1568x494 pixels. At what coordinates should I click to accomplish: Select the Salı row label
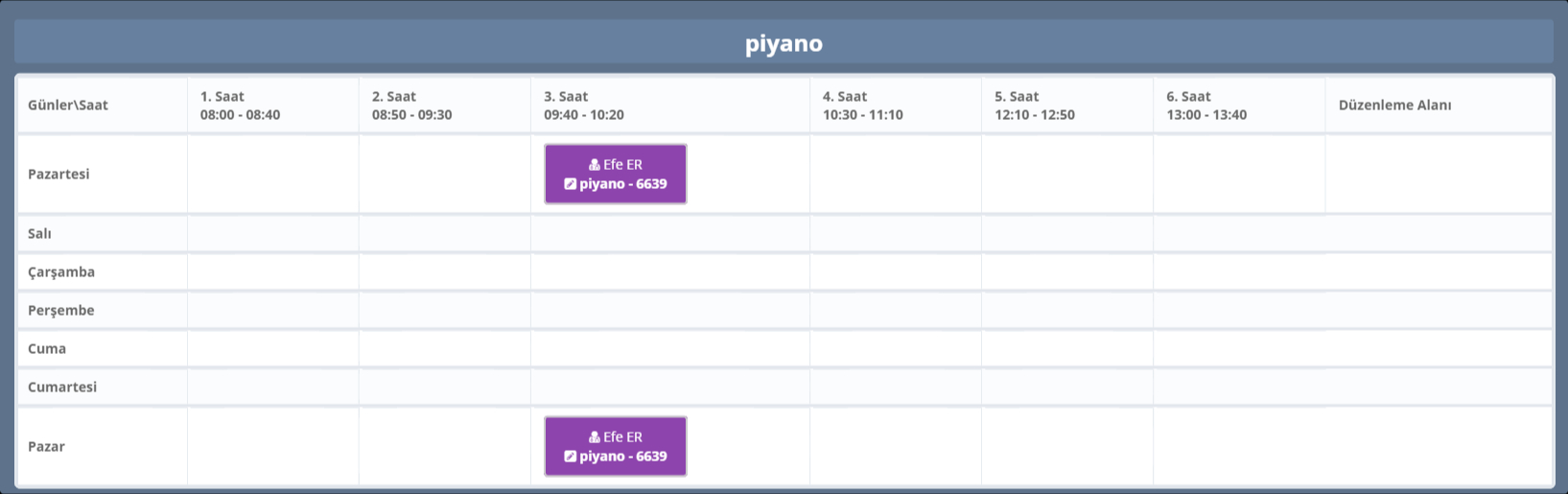[40, 234]
